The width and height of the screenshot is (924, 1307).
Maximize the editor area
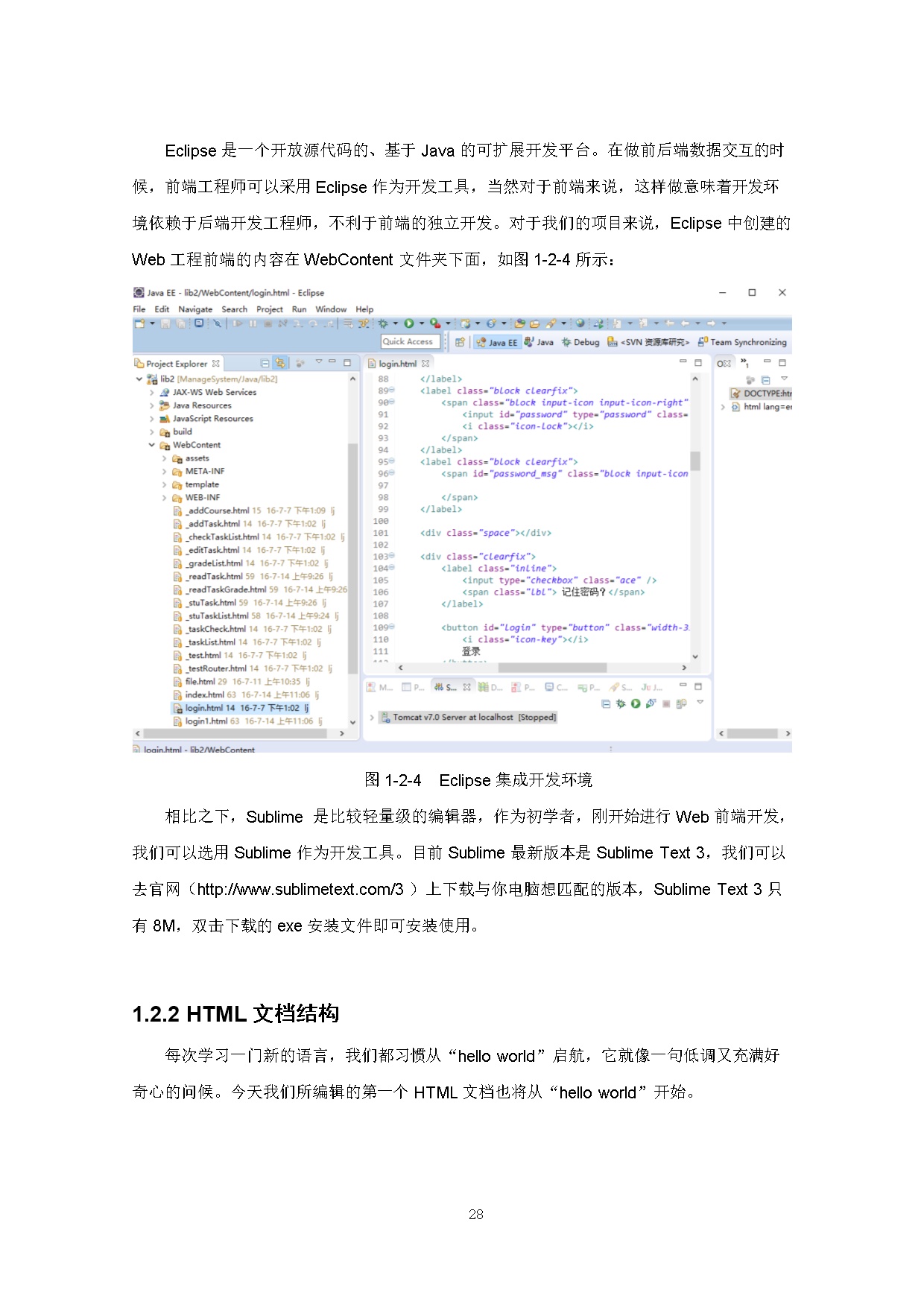698,362
